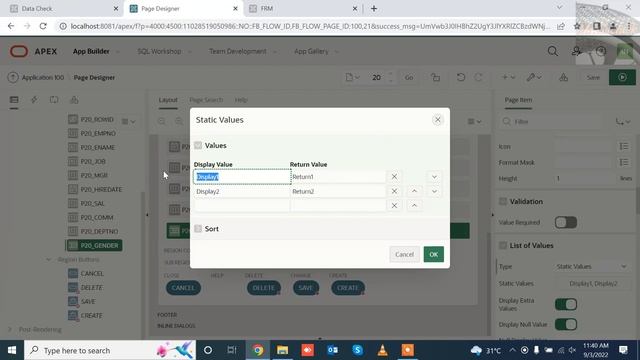Open search in APEX header
The height and width of the screenshot is (360, 640).
tap(553, 51)
